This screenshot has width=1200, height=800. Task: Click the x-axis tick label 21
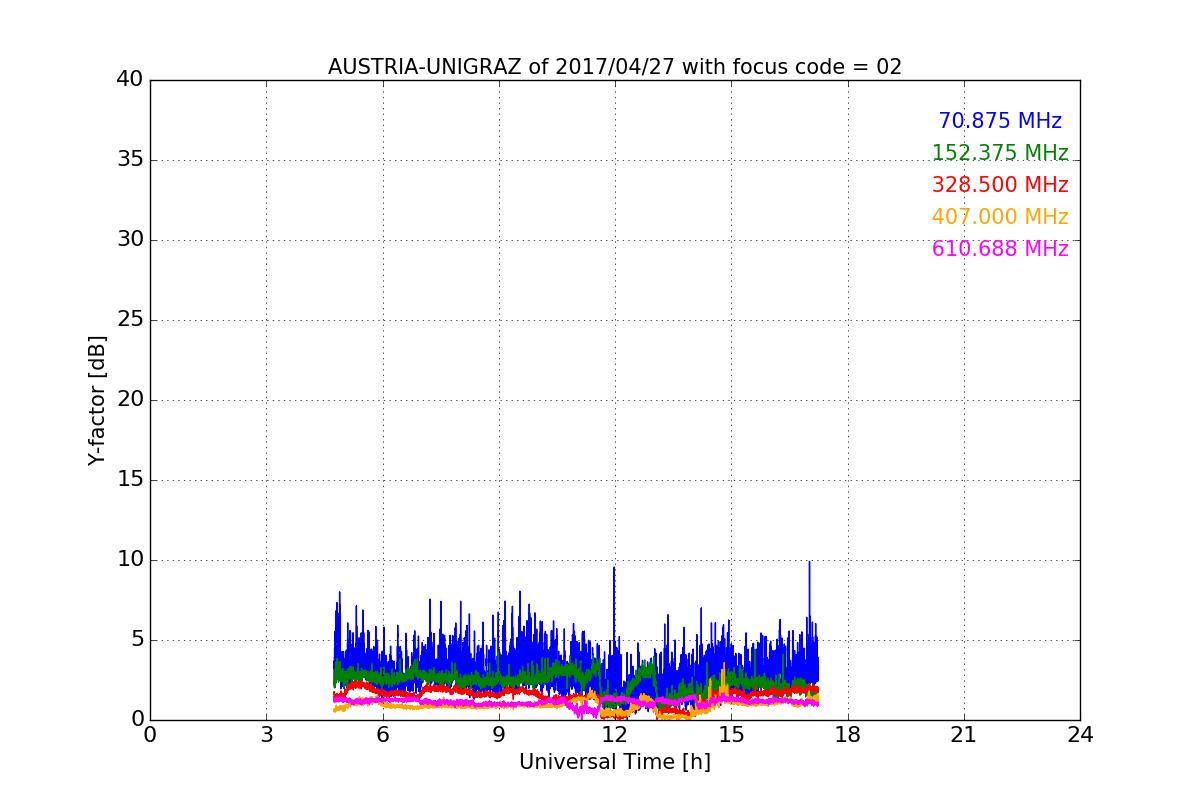pyautogui.click(x=963, y=735)
